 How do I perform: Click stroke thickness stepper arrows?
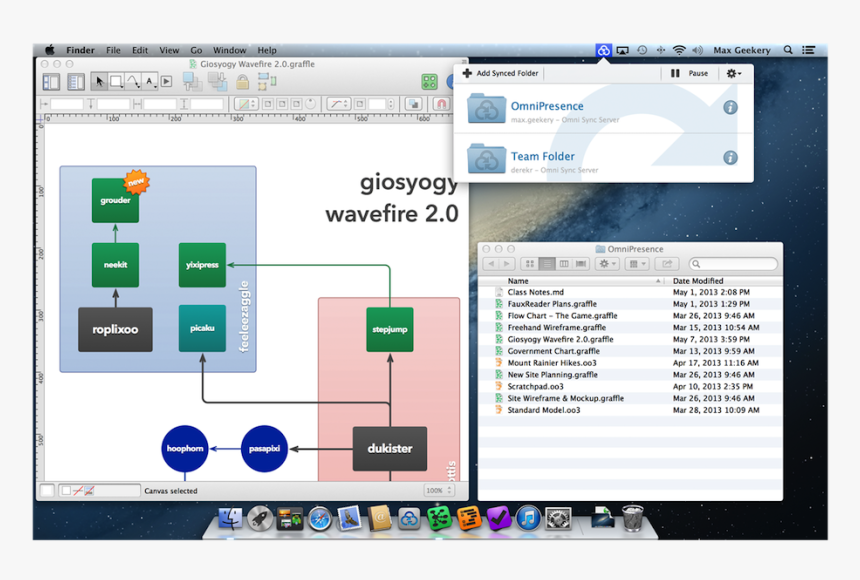(x=391, y=104)
